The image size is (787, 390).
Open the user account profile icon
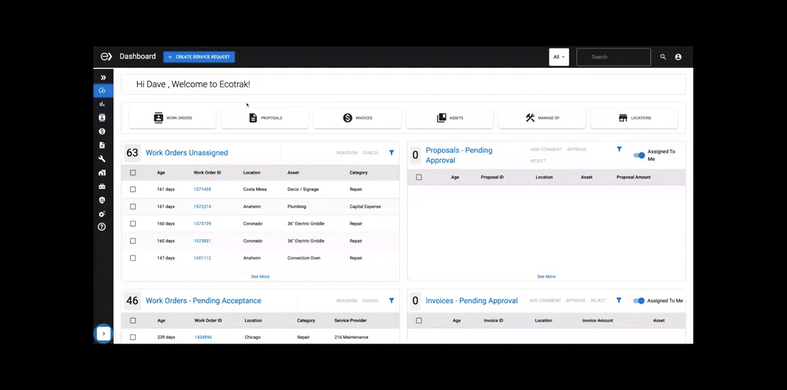[x=678, y=57]
